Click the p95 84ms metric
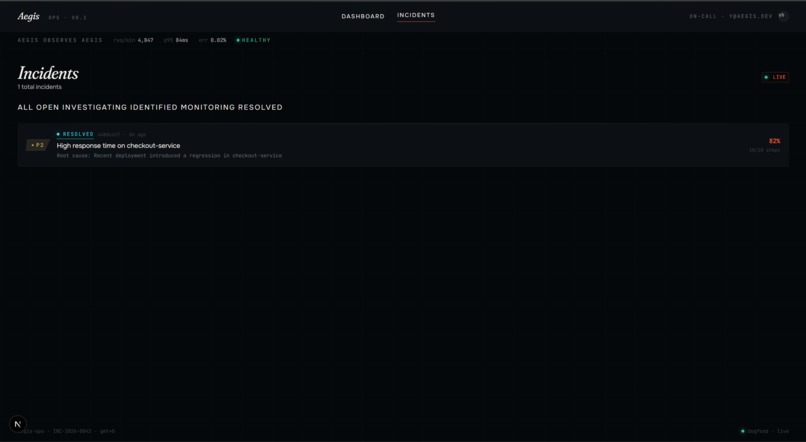Screen dimensions: 806x442 (176, 40)
